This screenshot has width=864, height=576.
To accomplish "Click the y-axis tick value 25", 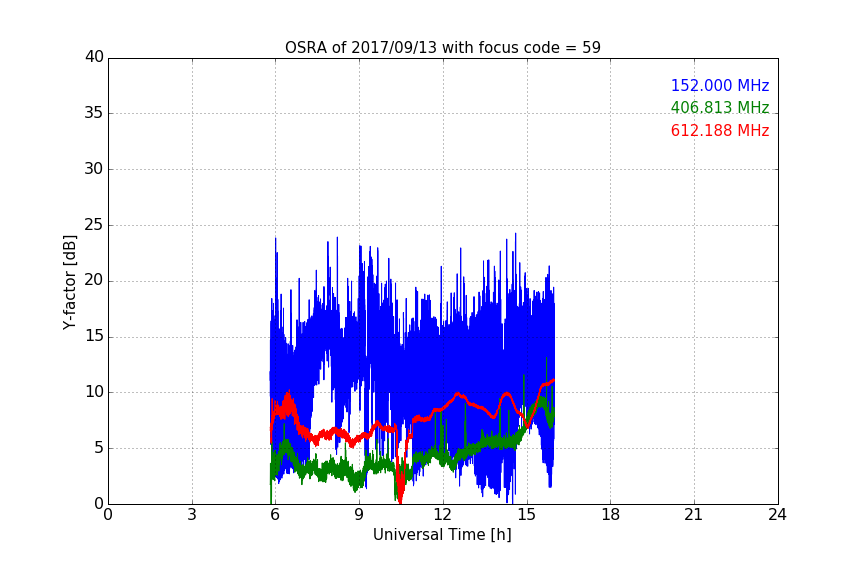I will point(94,224).
